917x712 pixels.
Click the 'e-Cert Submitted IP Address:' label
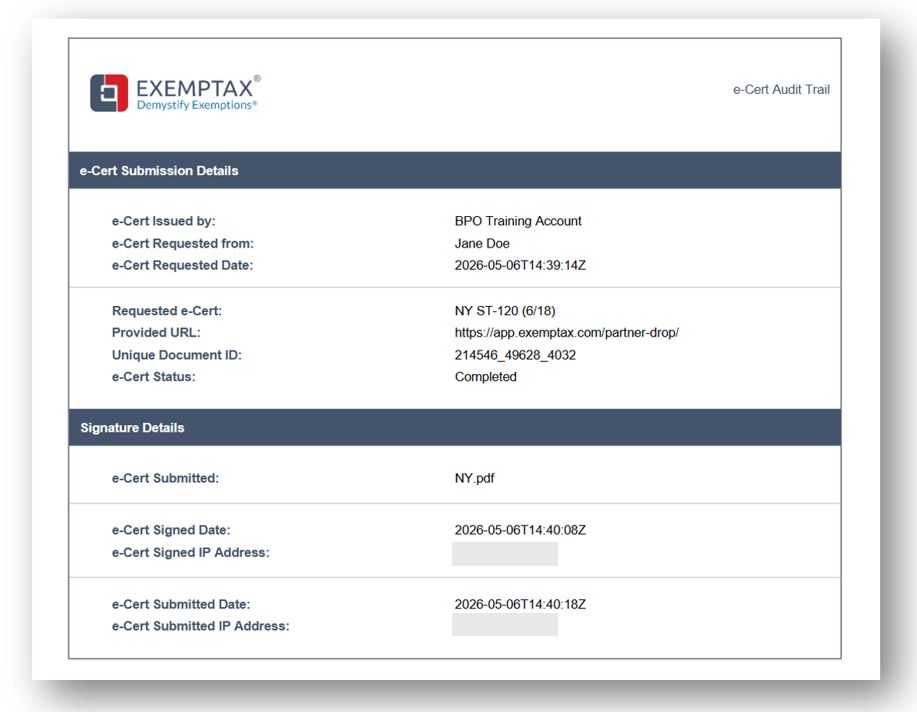coord(201,626)
